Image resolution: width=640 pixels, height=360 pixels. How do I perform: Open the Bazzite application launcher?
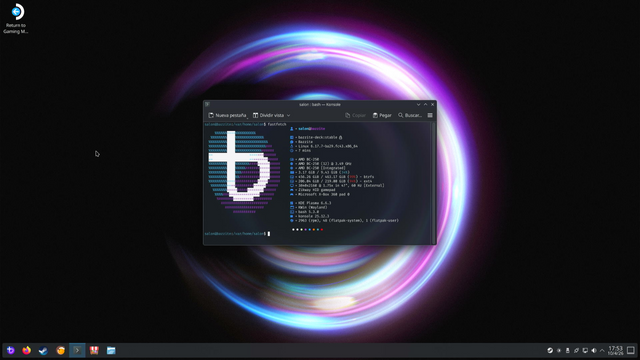10,350
